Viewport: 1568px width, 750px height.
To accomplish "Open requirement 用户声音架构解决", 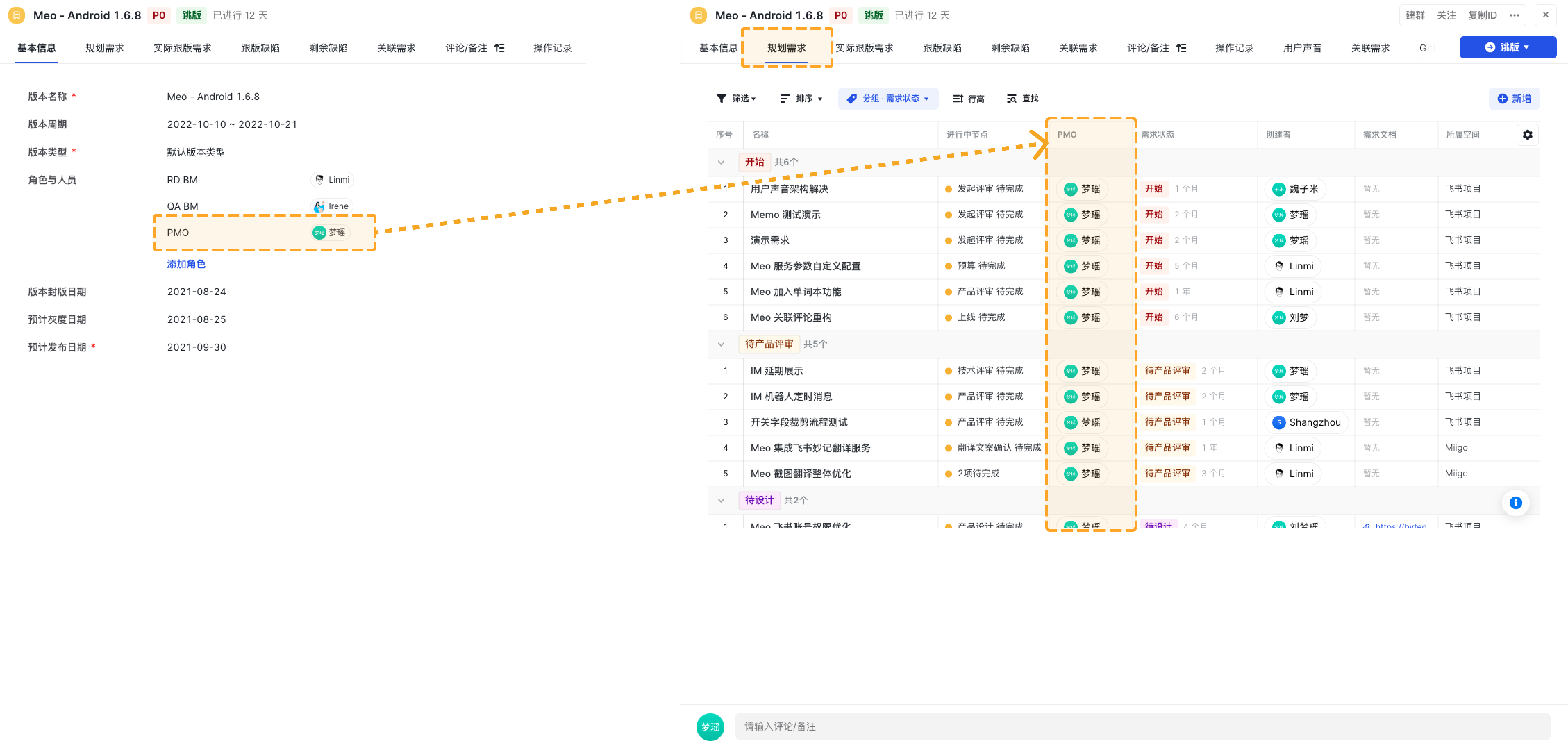I will pyautogui.click(x=789, y=189).
